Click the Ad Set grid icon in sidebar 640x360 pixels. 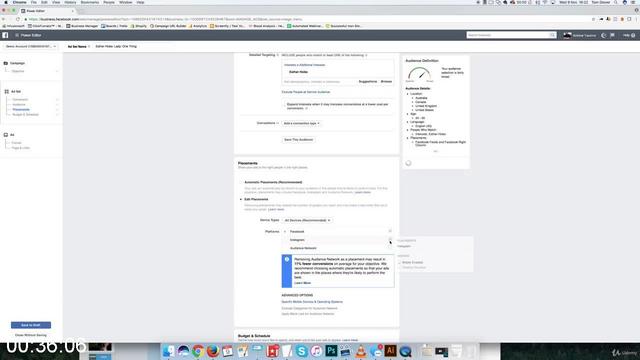point(7,91)
